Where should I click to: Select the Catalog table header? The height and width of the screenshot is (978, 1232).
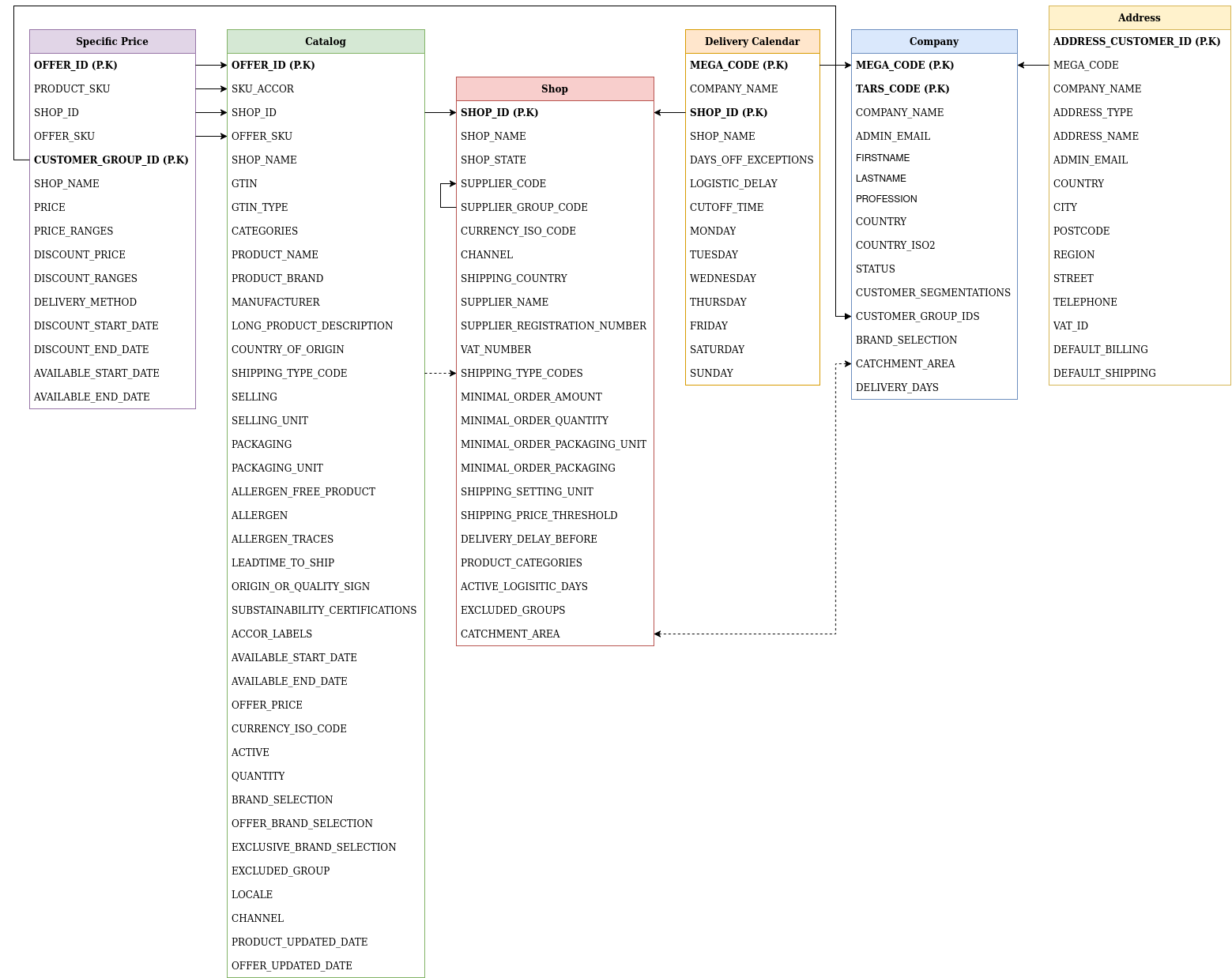click(326, 41)
